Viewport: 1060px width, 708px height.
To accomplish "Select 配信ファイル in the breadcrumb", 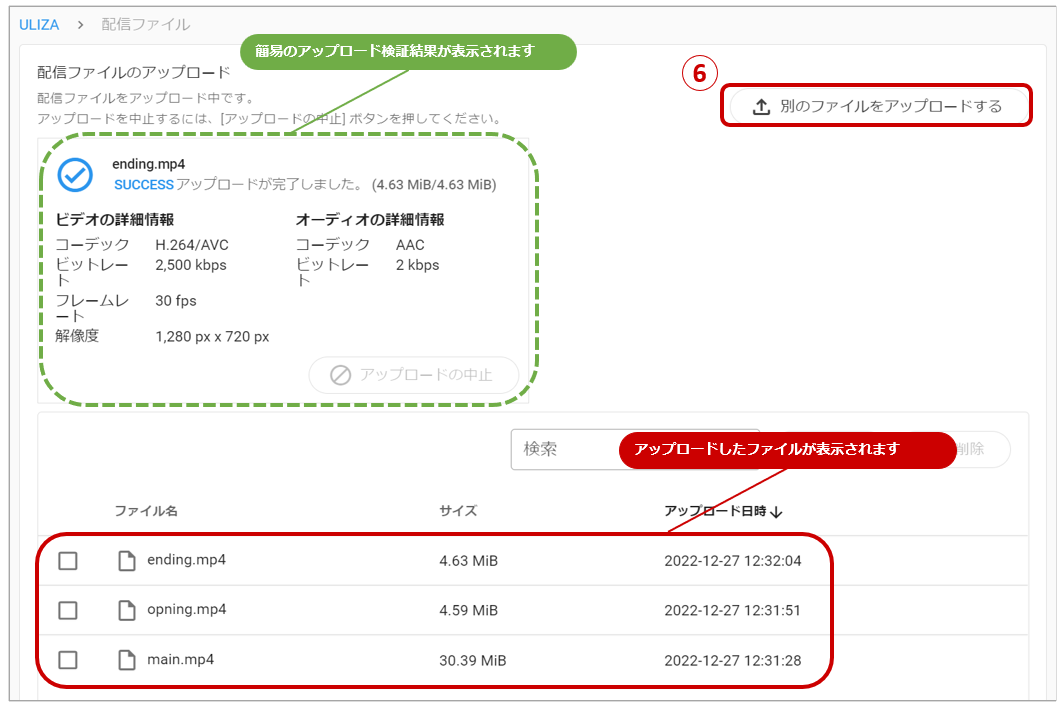I will point(146,24).
